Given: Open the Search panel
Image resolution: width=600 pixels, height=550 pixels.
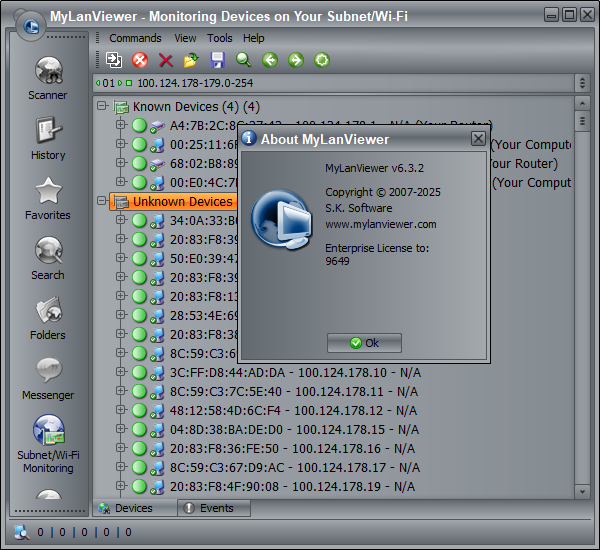Looking at the screenshot, I should [48, 259].
